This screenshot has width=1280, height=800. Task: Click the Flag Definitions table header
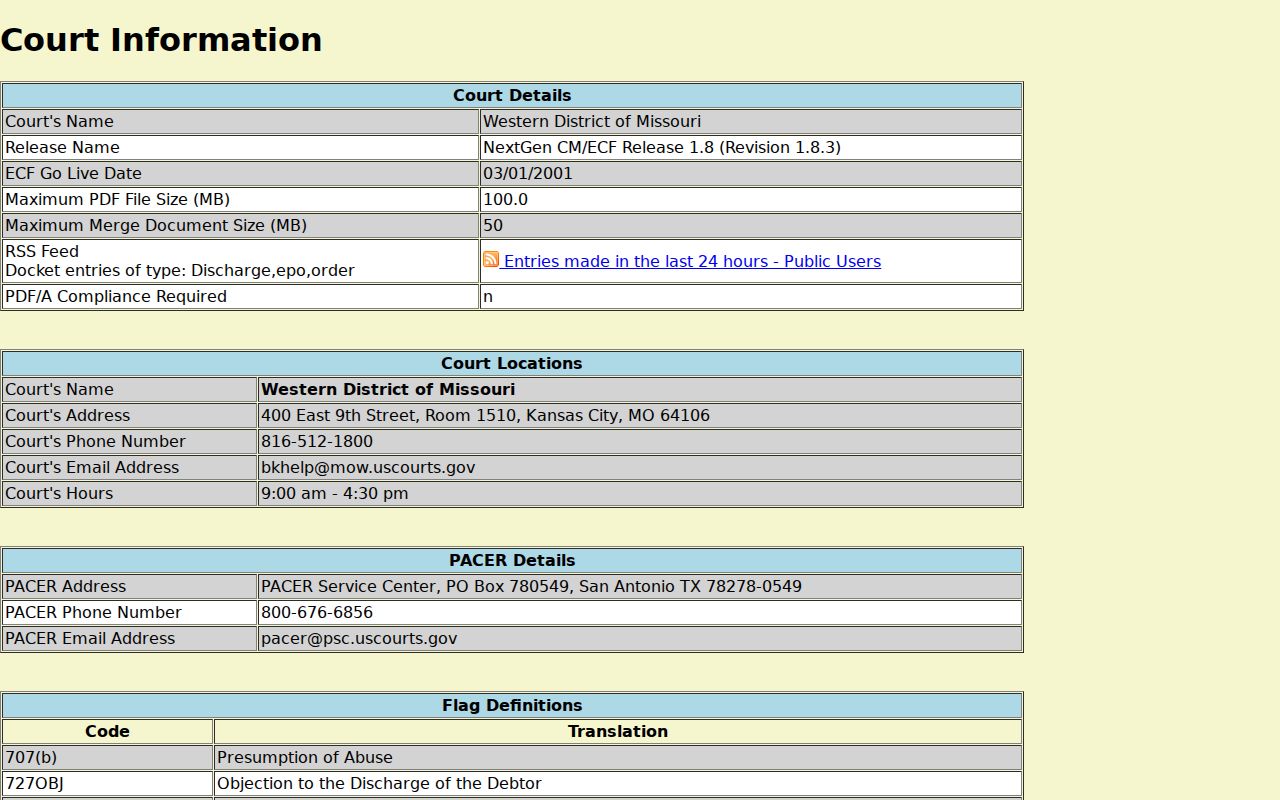tap(512, 705)
